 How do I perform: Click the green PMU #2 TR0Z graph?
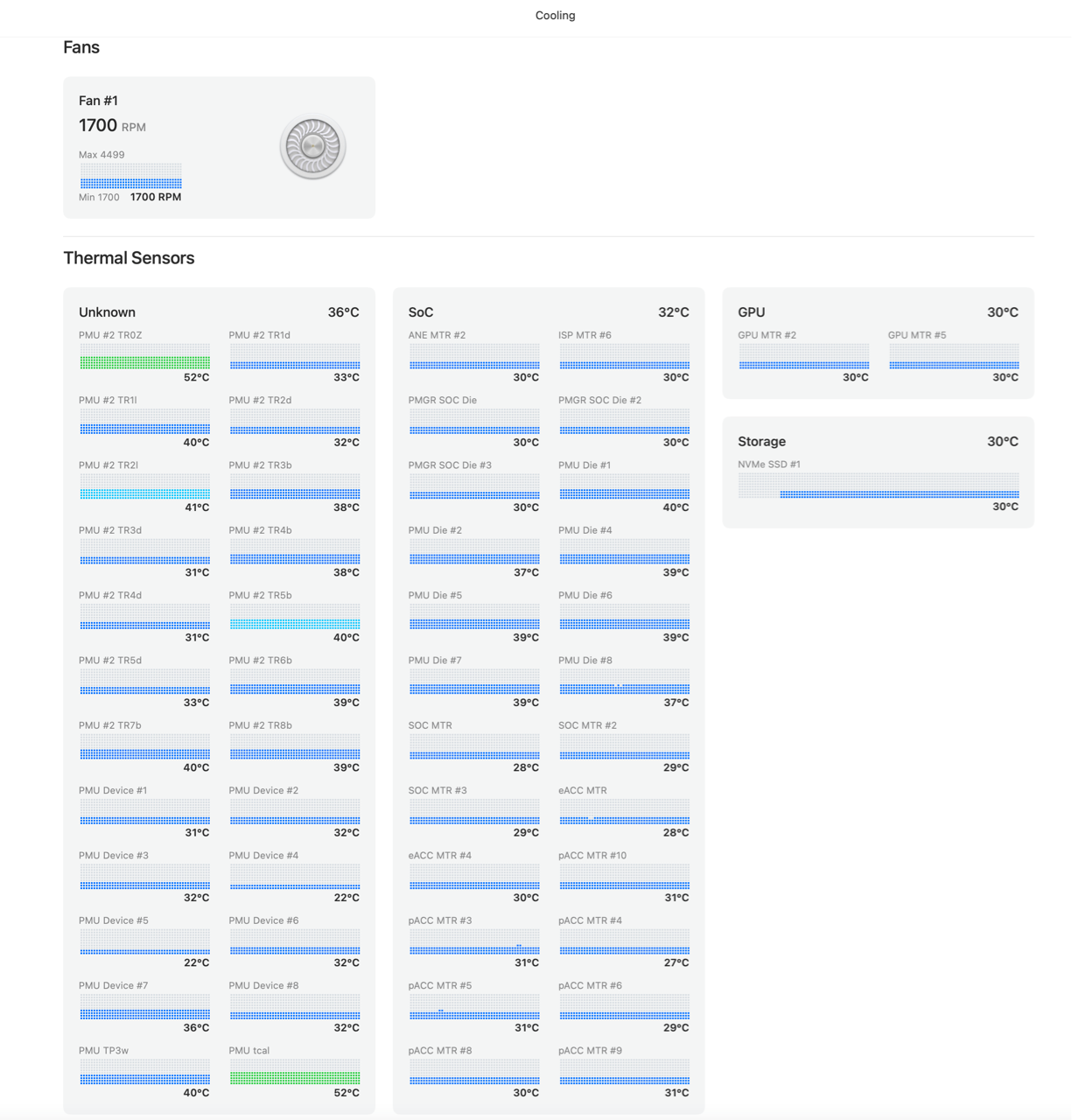[x=144, y=357]
